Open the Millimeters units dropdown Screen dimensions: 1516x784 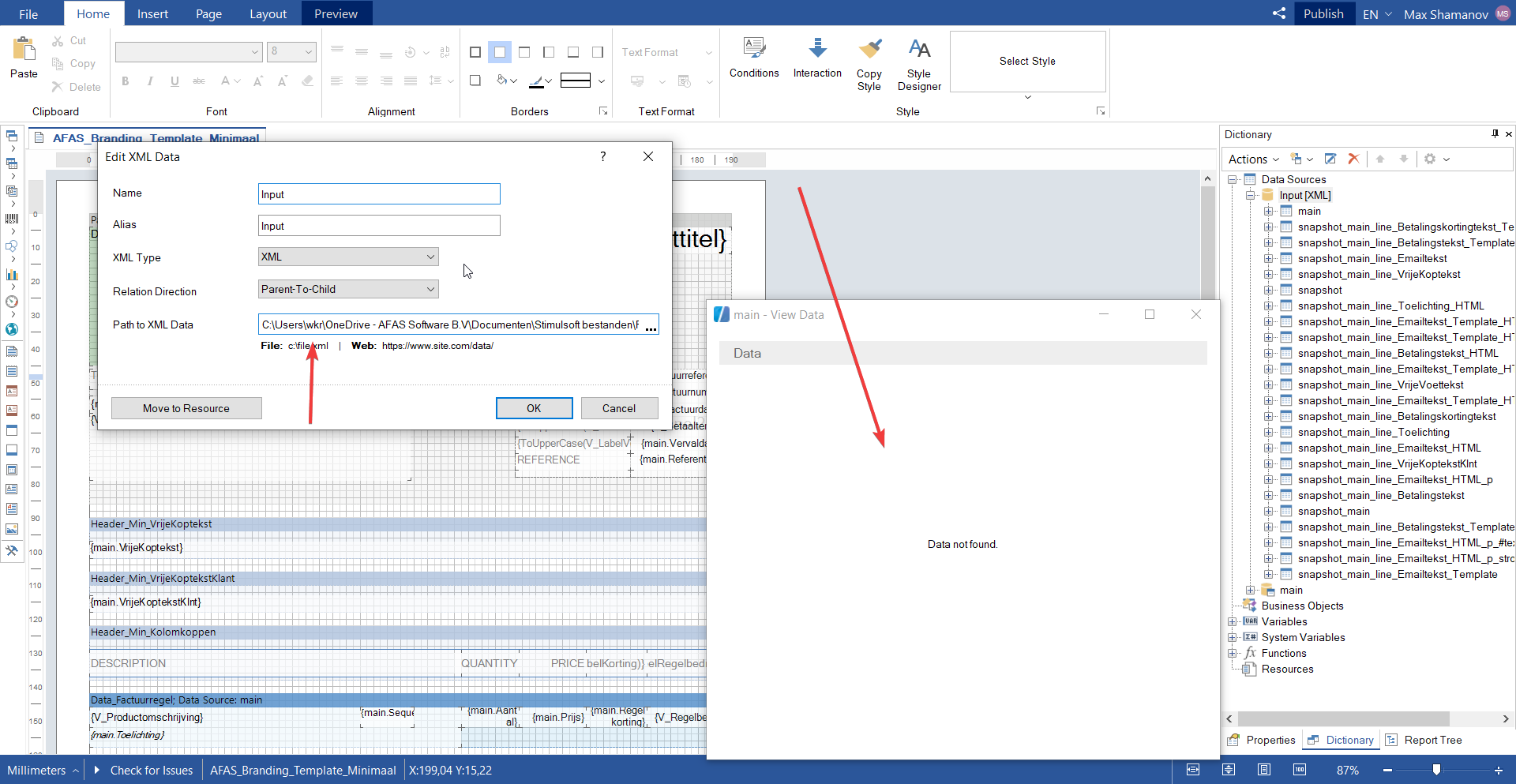pyautogui.click(x=43, y=770)
